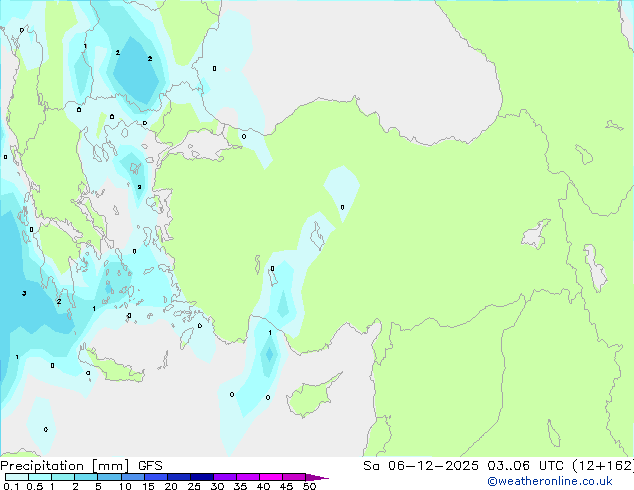Image resolution: width=634 pixels, height=490 pixels.
Task: Click the over-50 mm arrow tip of legend
Action: tap(317, 478)
